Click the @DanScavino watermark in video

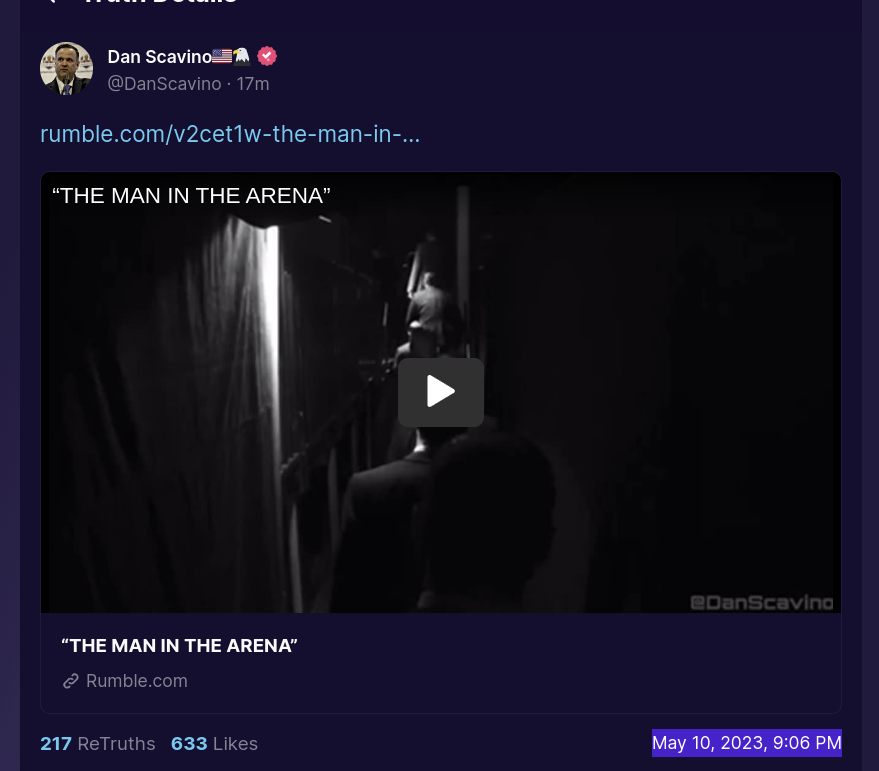761,602
